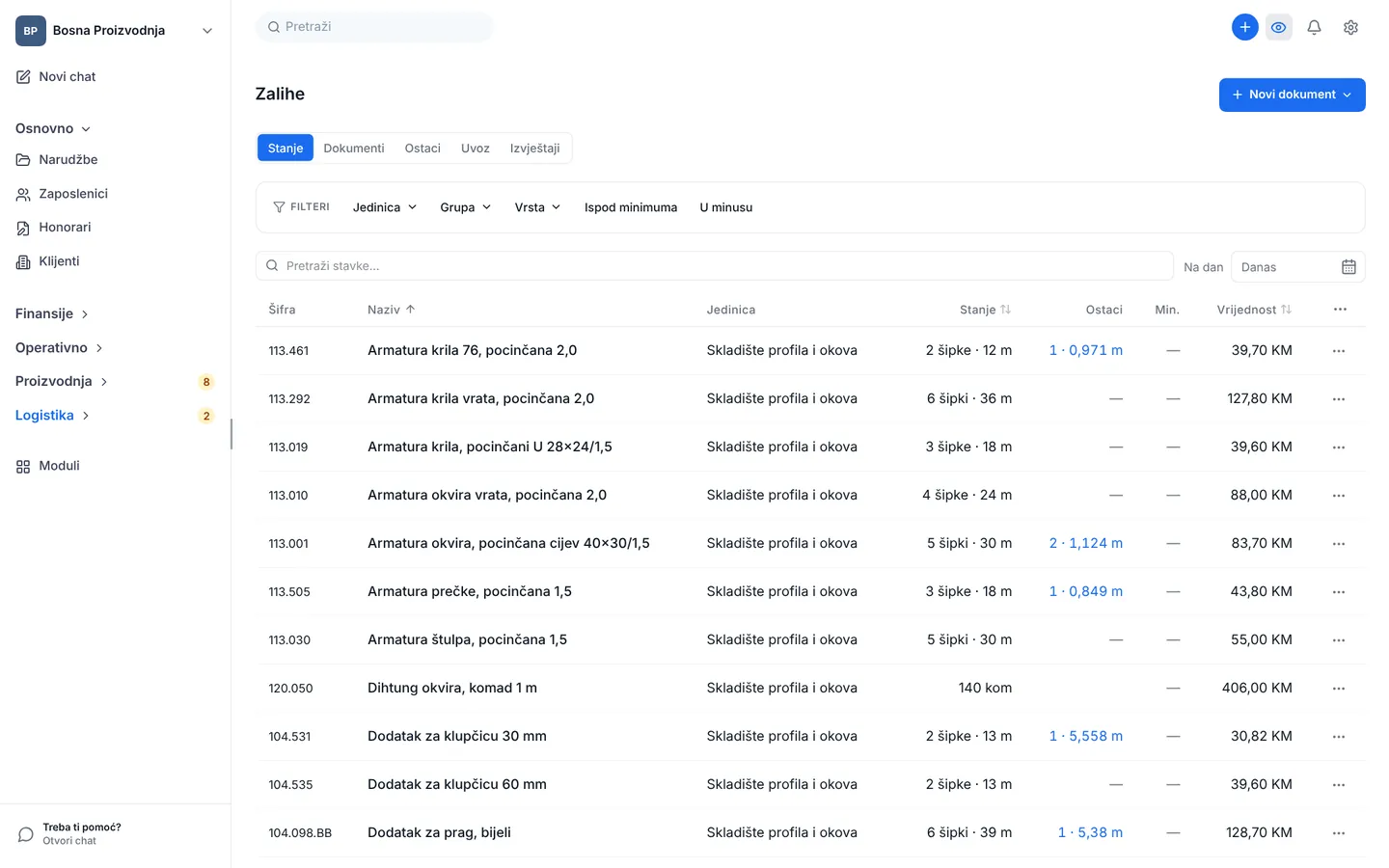The image size is (1389, 868).
Task: Toggle U minusu filter
Action: [x=726, y=207]
